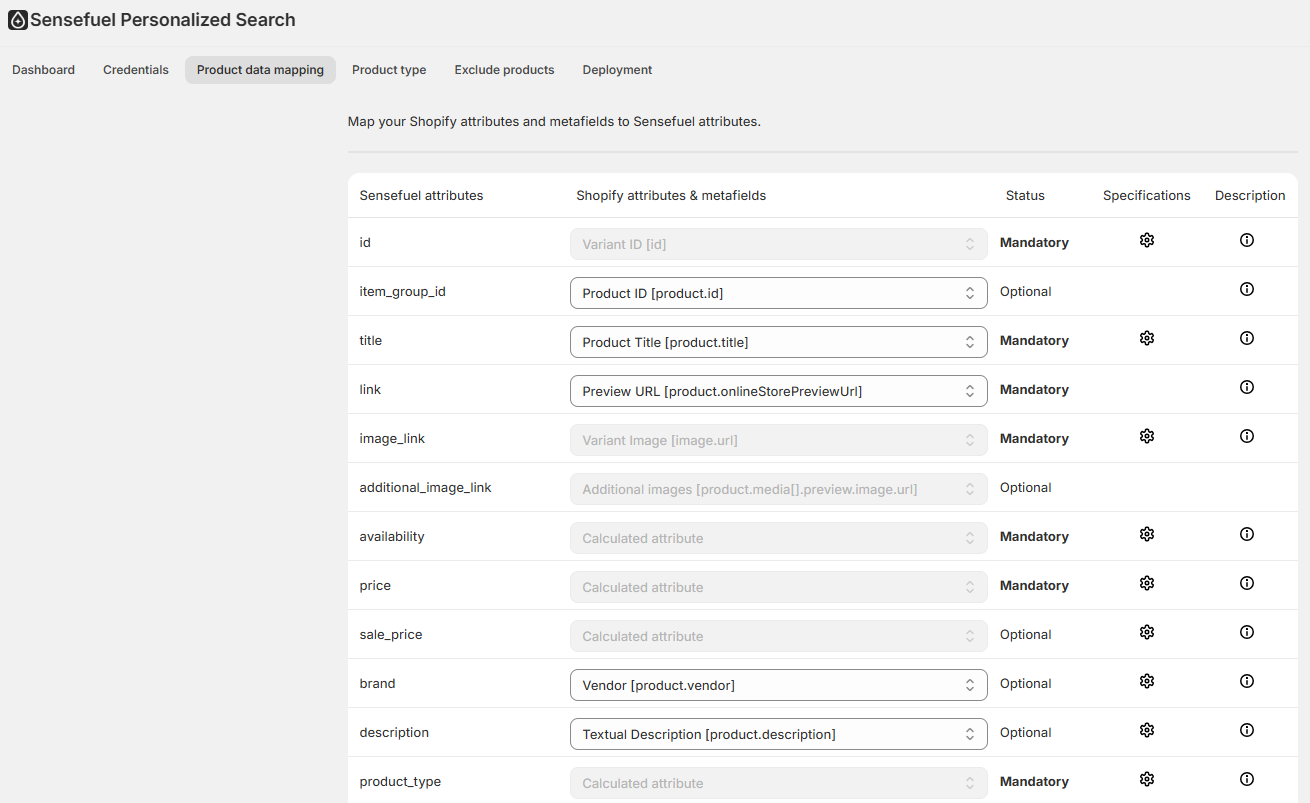Select the Deployment tab
Viewport: 1310px width, 803px height.
617,70
